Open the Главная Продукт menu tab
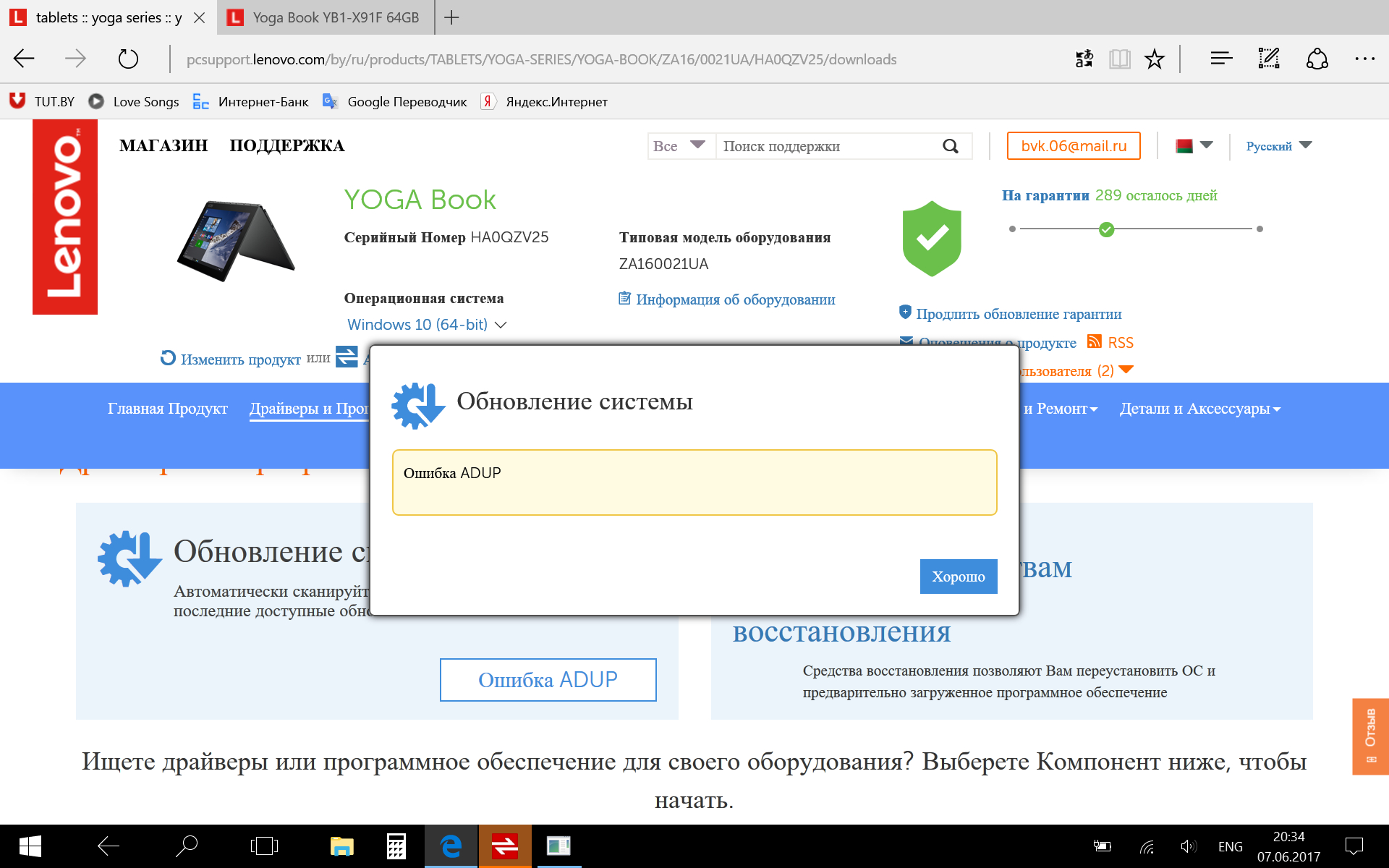 (x=168, y=409)
